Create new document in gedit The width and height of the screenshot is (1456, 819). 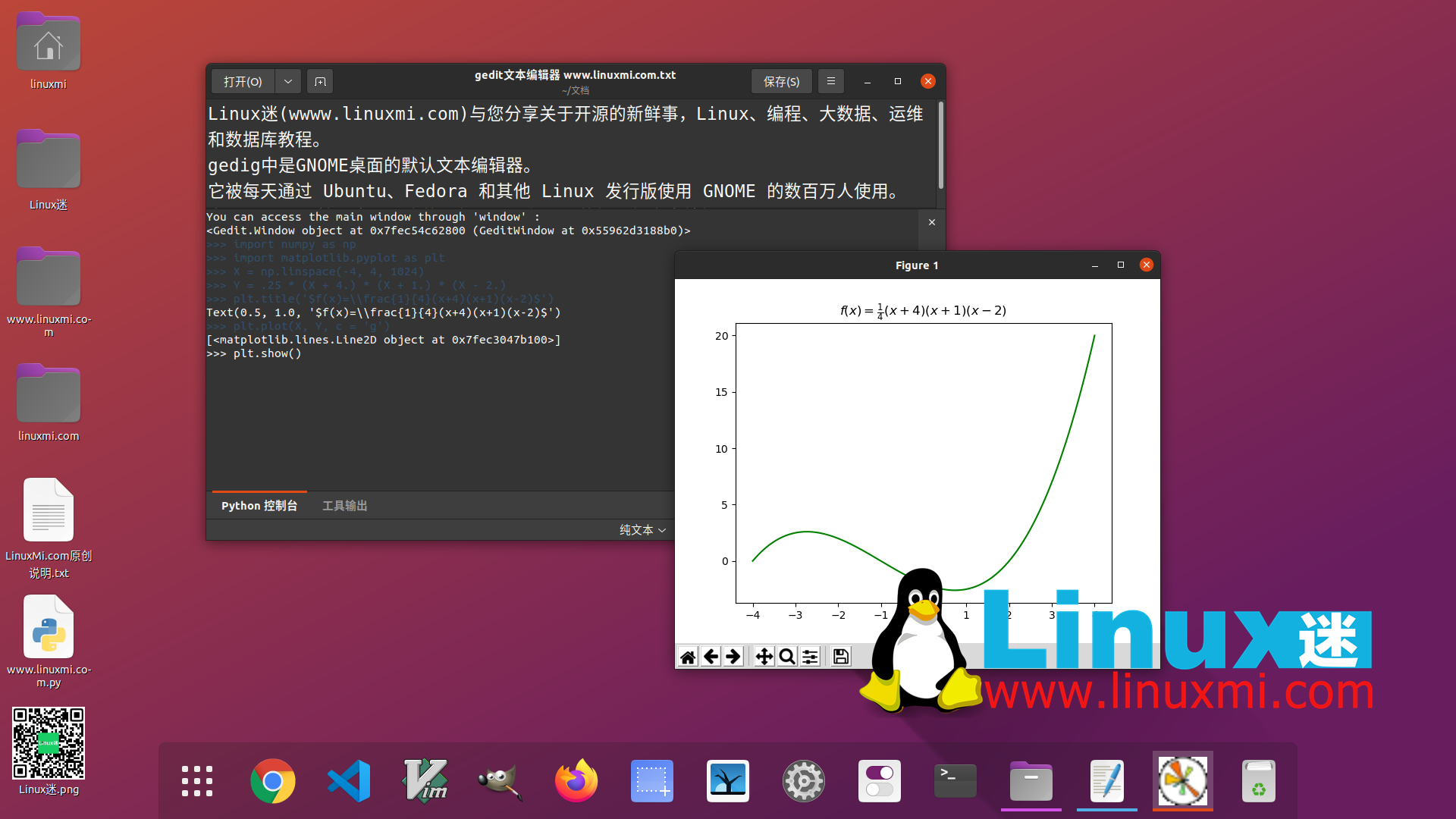click(320, 81)
